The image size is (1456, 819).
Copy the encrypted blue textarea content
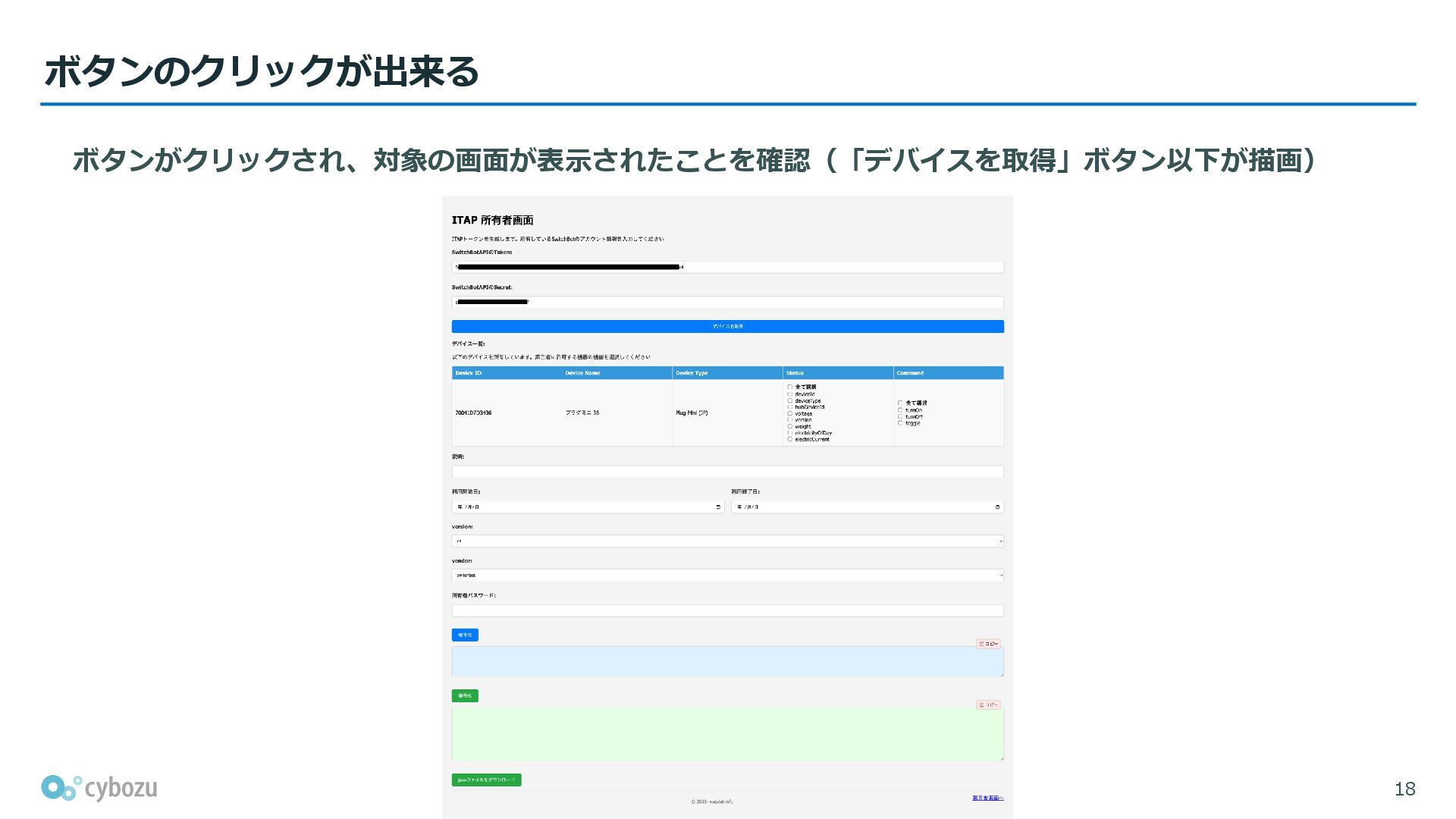point(988,644)
